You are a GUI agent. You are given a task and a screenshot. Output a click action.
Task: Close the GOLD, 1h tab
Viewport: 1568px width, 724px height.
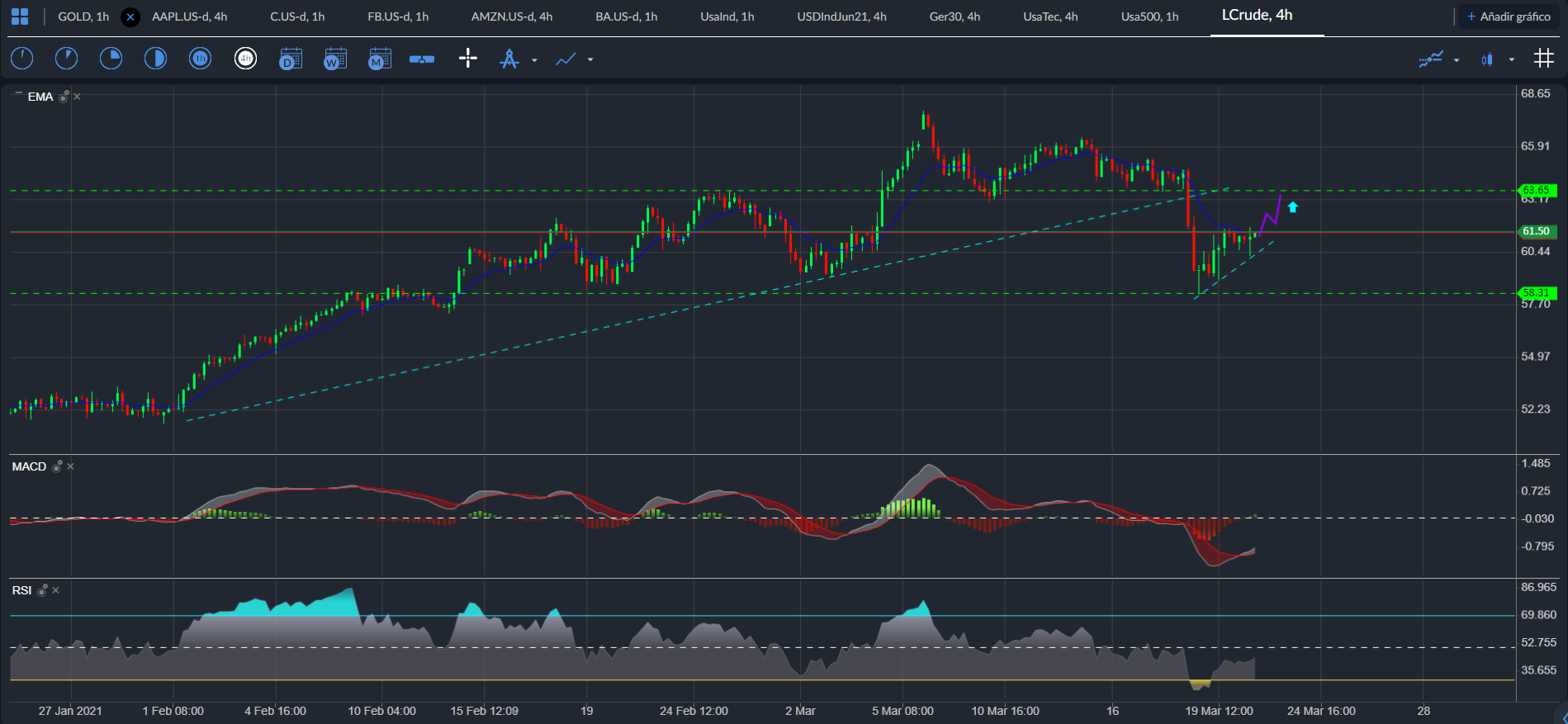tap(130, 17)
